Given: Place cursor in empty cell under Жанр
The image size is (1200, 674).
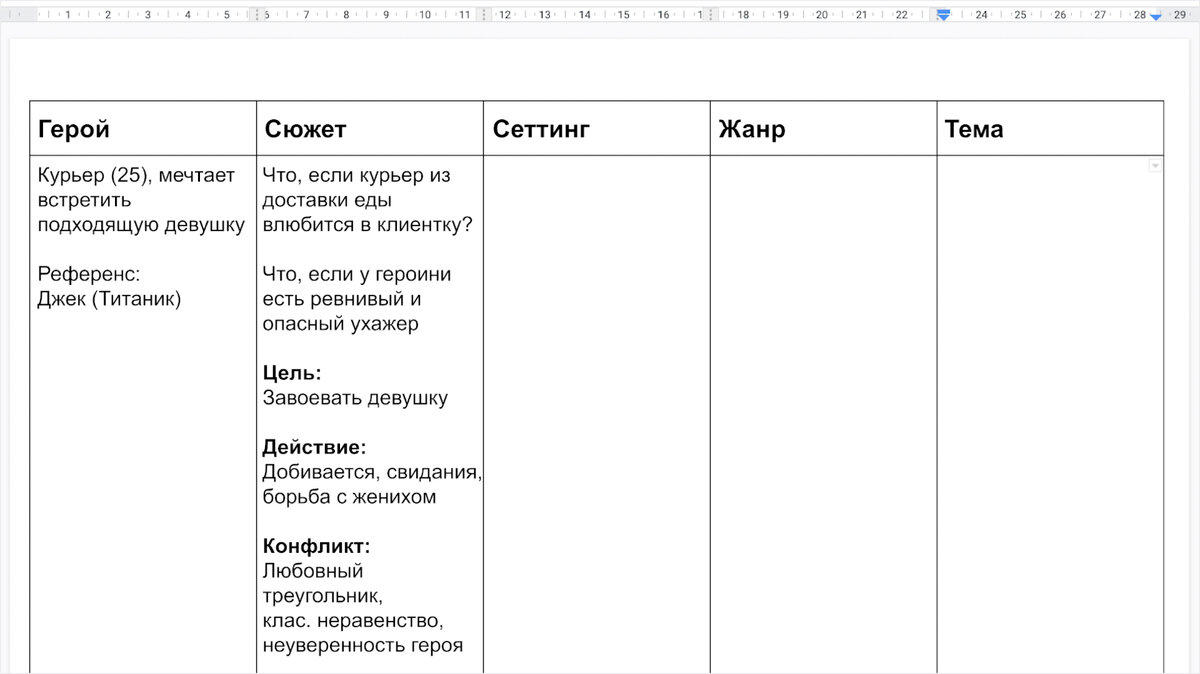Looking at the screenshot, I should point(823,413).
